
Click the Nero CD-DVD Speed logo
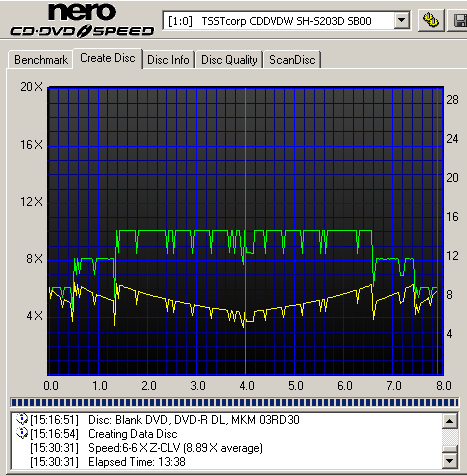coord(82,20)
